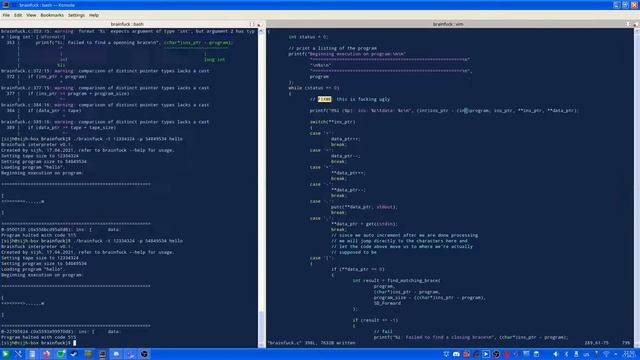This screenshot has width=640, height=360.
Task: Open OBS from the system tray
Action: [496, 354]
